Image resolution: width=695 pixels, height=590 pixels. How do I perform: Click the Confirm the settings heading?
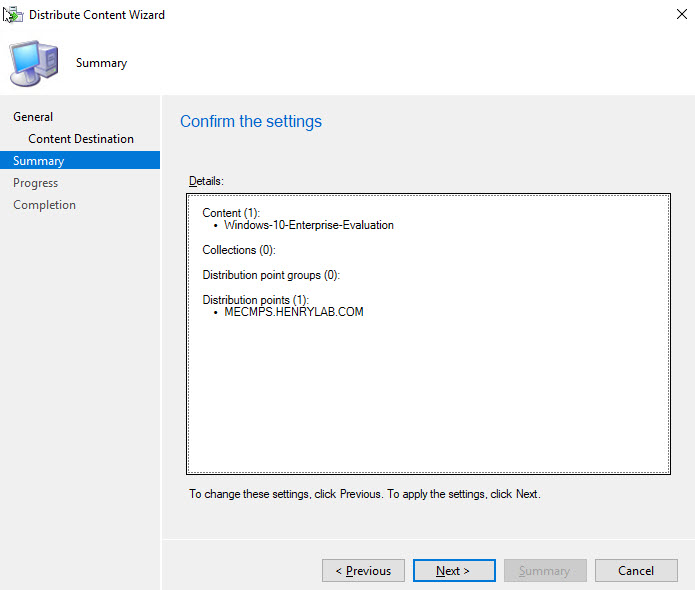[x=251, y=122]
